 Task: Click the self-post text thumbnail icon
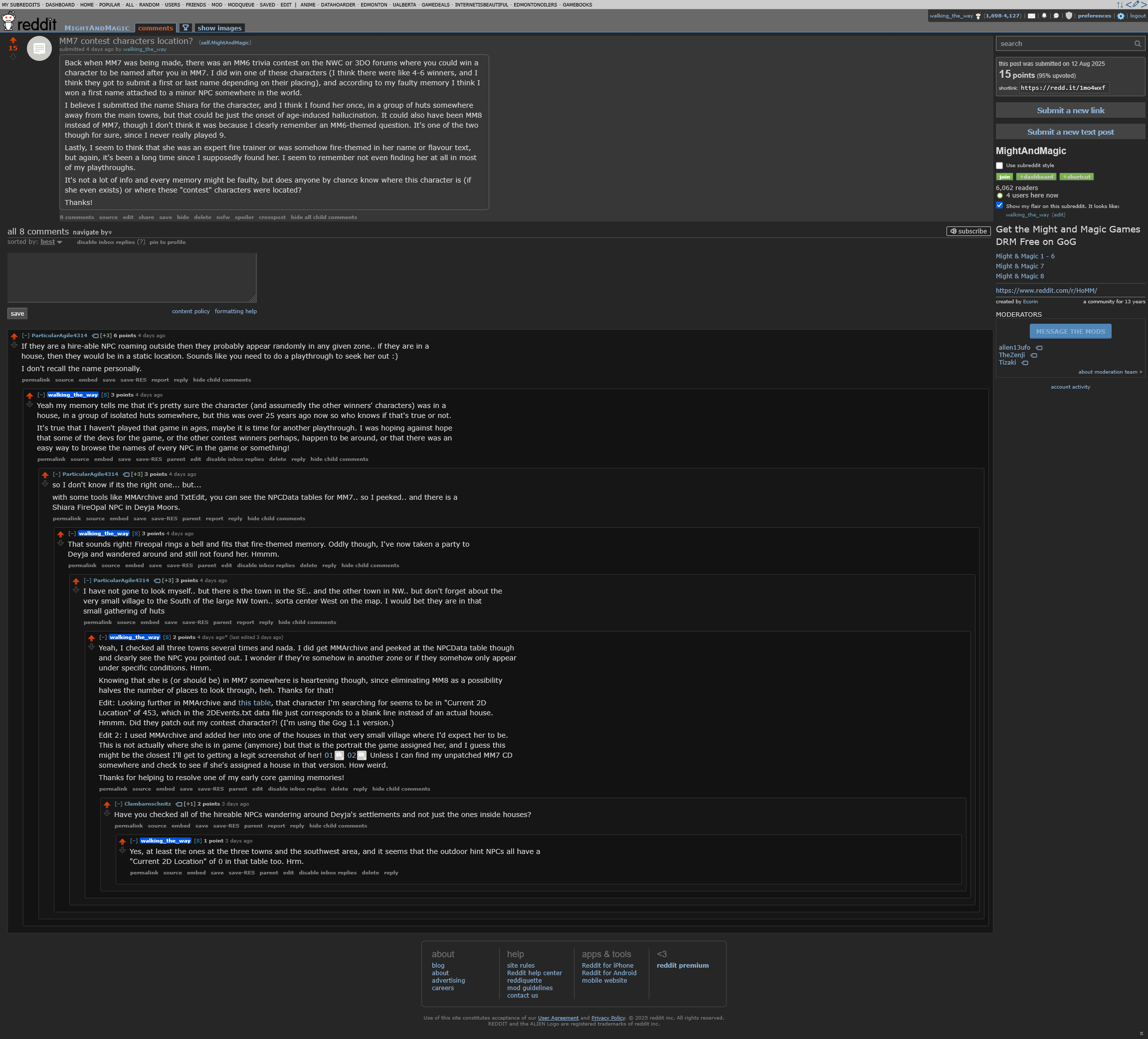coord(39,48)
